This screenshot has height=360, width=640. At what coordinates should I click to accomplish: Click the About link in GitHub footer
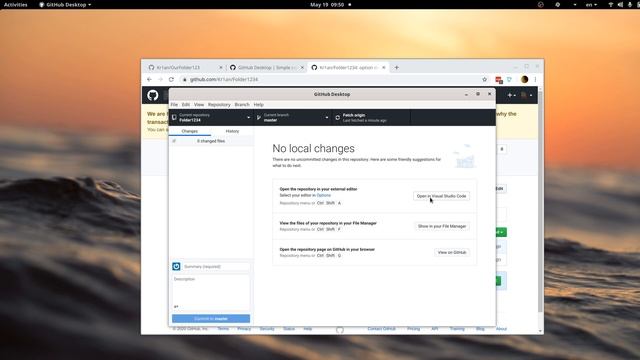pyautogui.click(x=501, y=329)
